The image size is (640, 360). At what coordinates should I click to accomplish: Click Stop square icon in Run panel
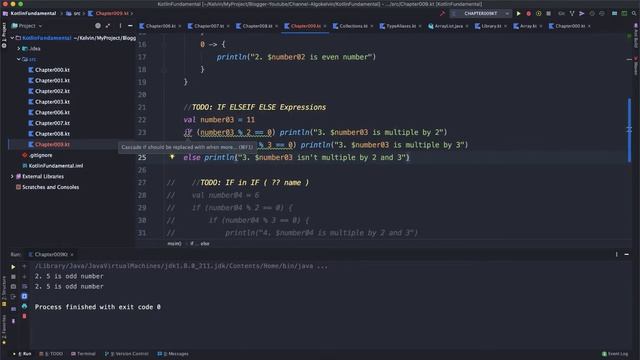click(x=13, y=277)
